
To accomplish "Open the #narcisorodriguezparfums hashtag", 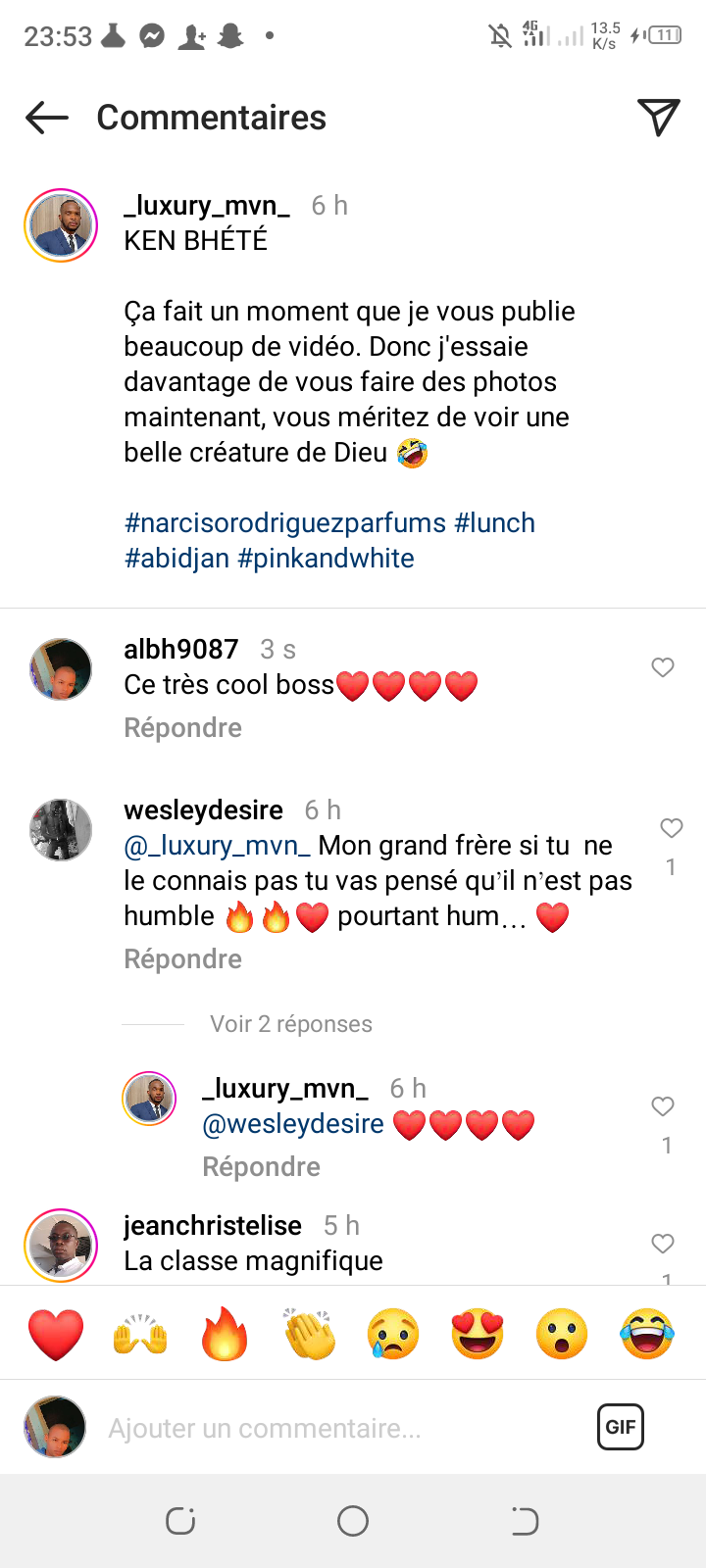I will coord(285,523).
